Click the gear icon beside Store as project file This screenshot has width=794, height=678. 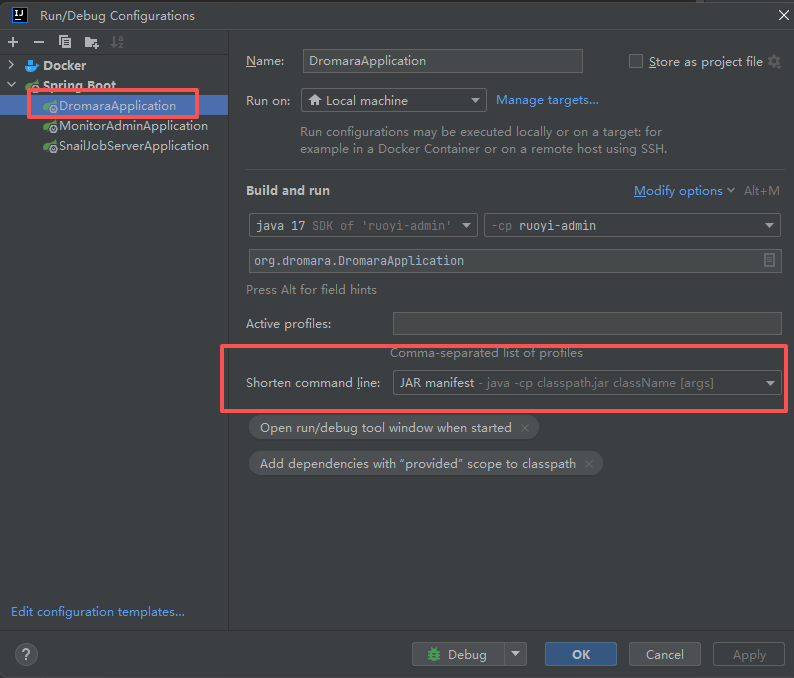coord(773,61)
